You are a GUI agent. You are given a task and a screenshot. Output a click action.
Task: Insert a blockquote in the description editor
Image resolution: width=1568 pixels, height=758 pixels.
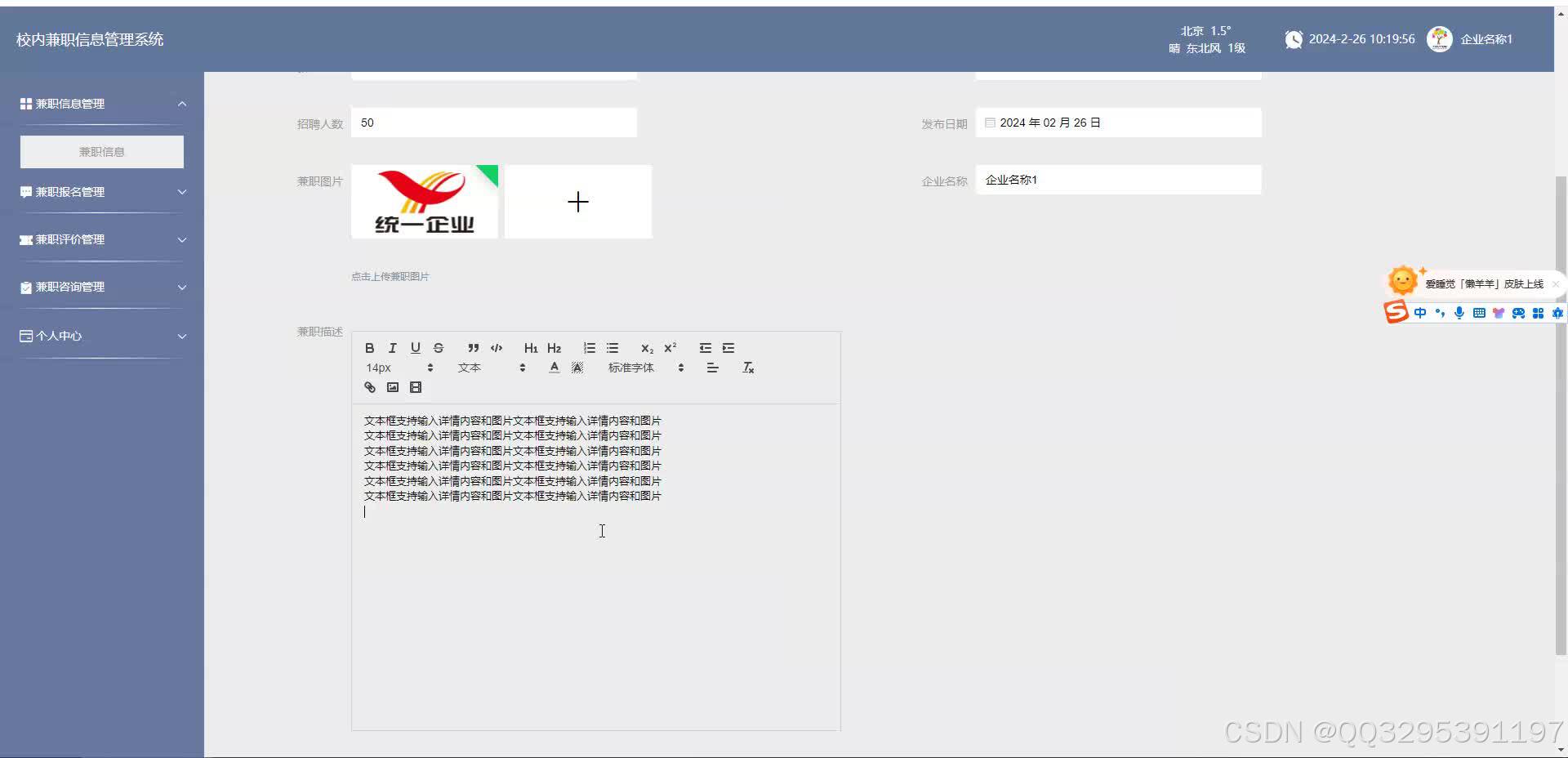[473, 348]
